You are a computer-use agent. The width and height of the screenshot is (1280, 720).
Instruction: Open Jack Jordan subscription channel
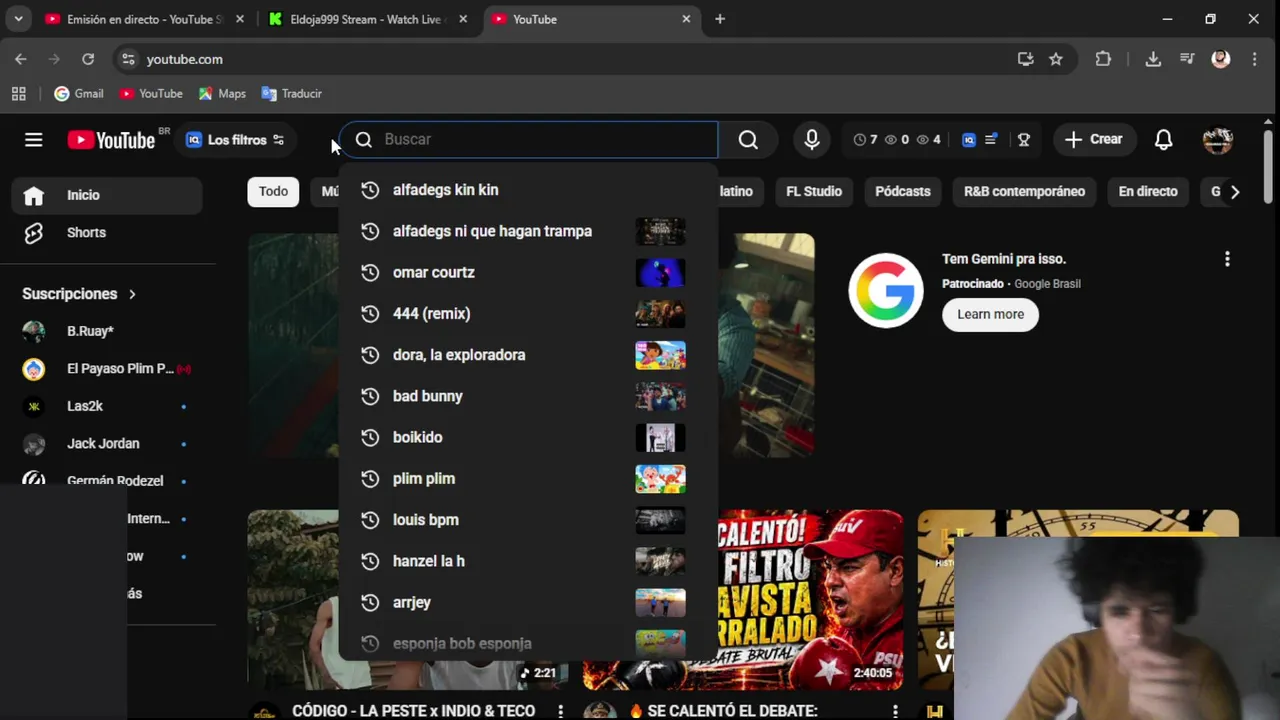(107, 444)
